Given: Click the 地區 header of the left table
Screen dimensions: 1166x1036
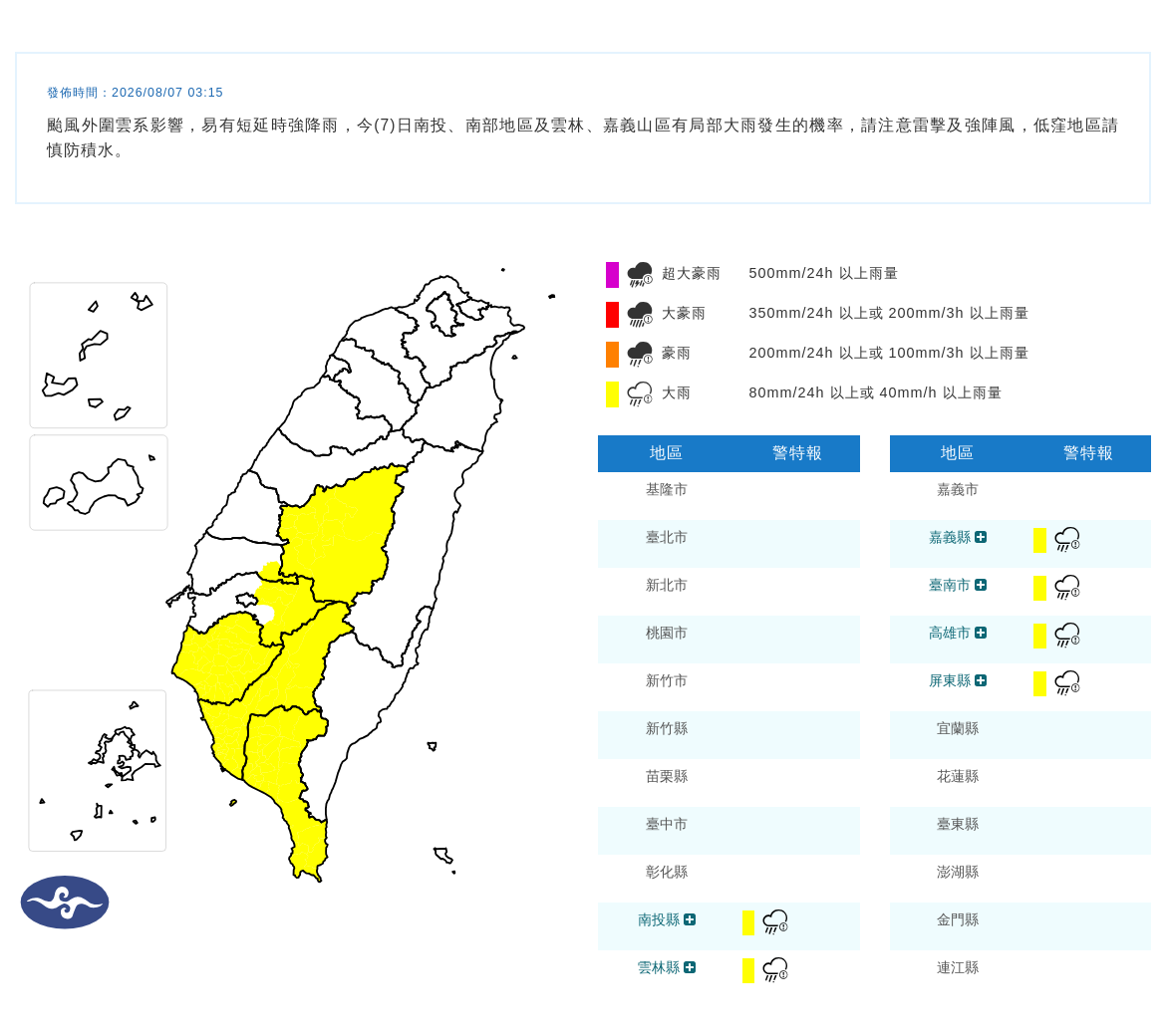Looking at the screenshot, I should (x=666, y=453).
